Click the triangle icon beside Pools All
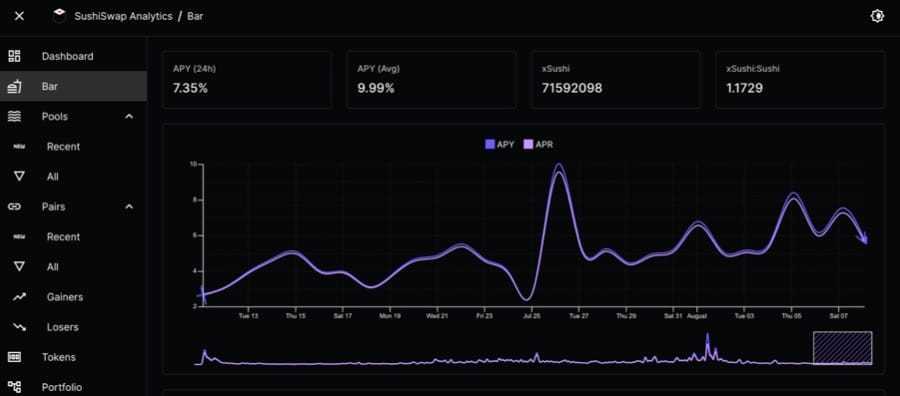900x396 pixels. [19, 177]
